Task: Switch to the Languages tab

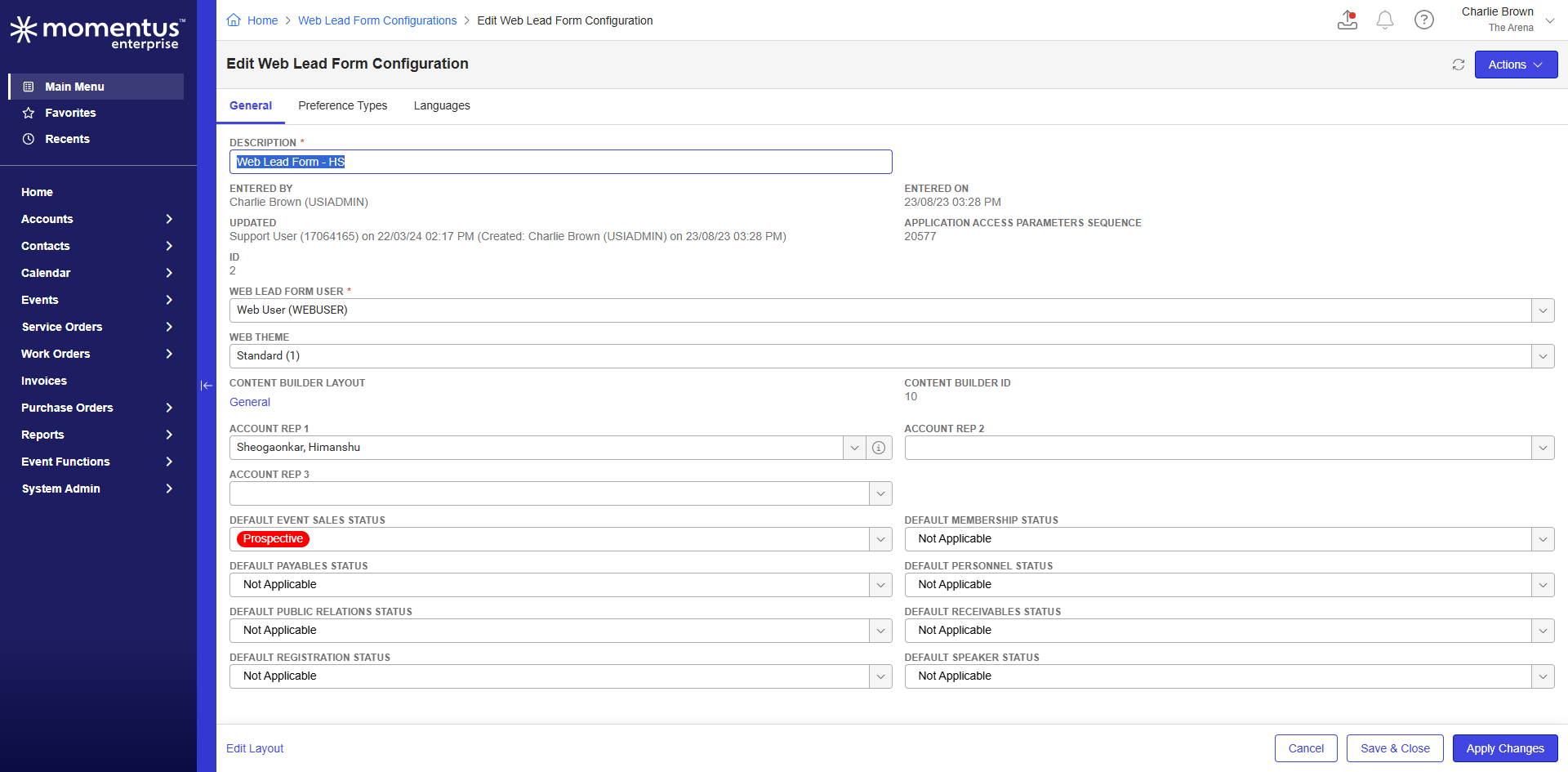Action: (442, 105)
